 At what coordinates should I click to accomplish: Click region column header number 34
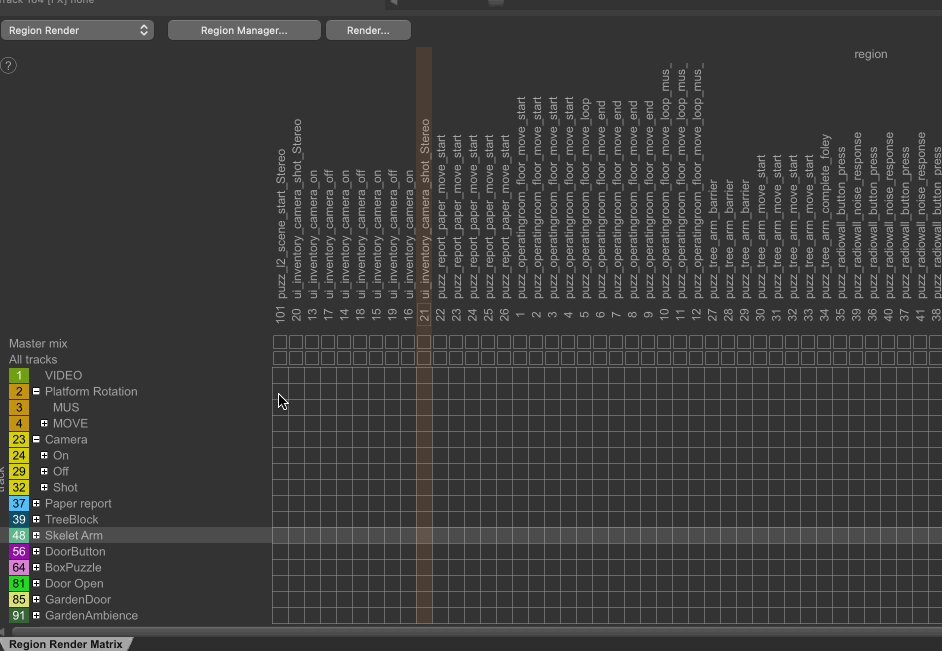(824, 315)
